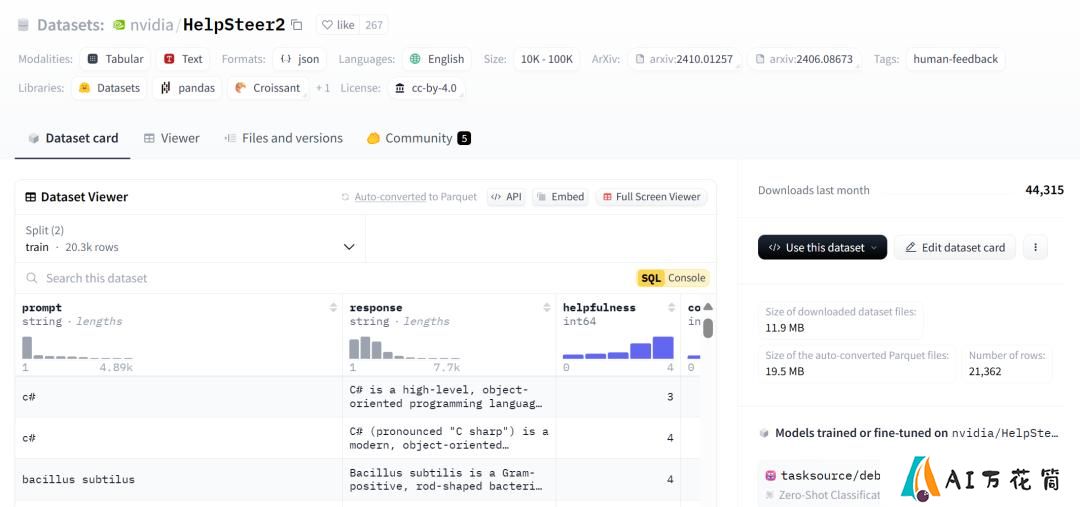Screen dimensions: 1080x507
Task: Switch to the Dataset card tab
Action: pyautogui.click(x=72, y=138)
